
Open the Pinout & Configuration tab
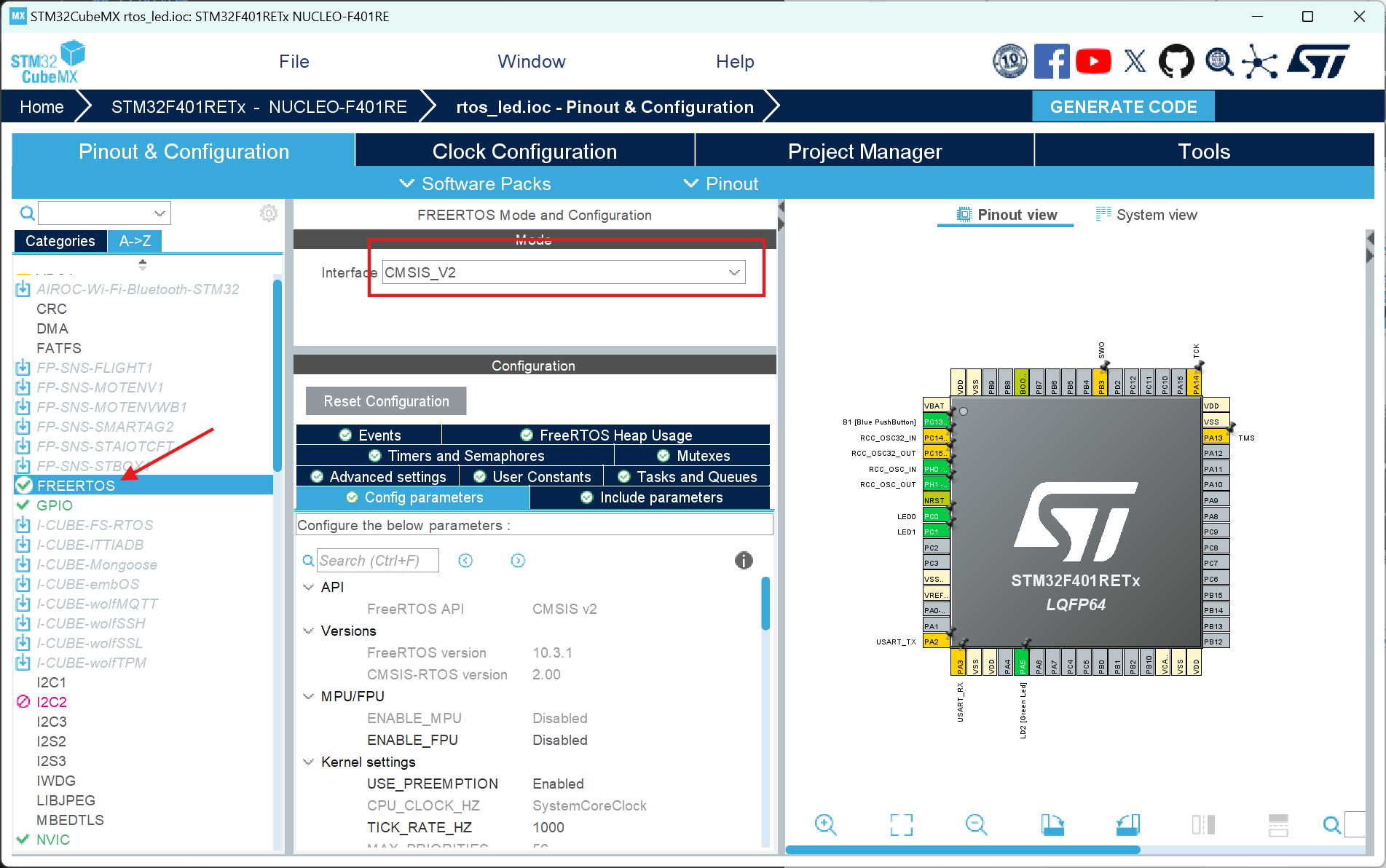pos(184,151)
